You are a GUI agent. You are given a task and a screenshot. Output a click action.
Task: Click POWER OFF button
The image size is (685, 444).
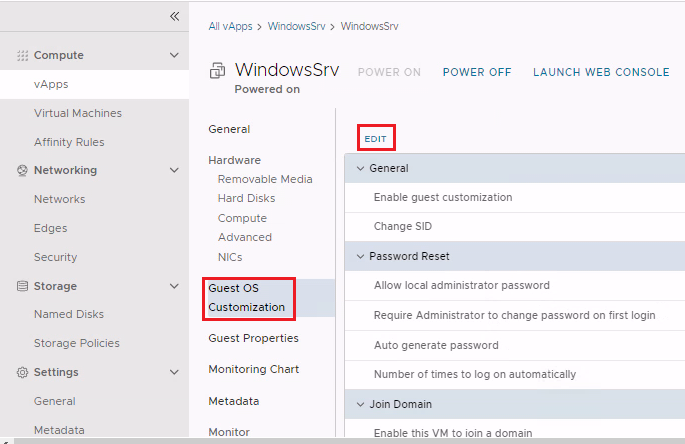click(477, 72)
